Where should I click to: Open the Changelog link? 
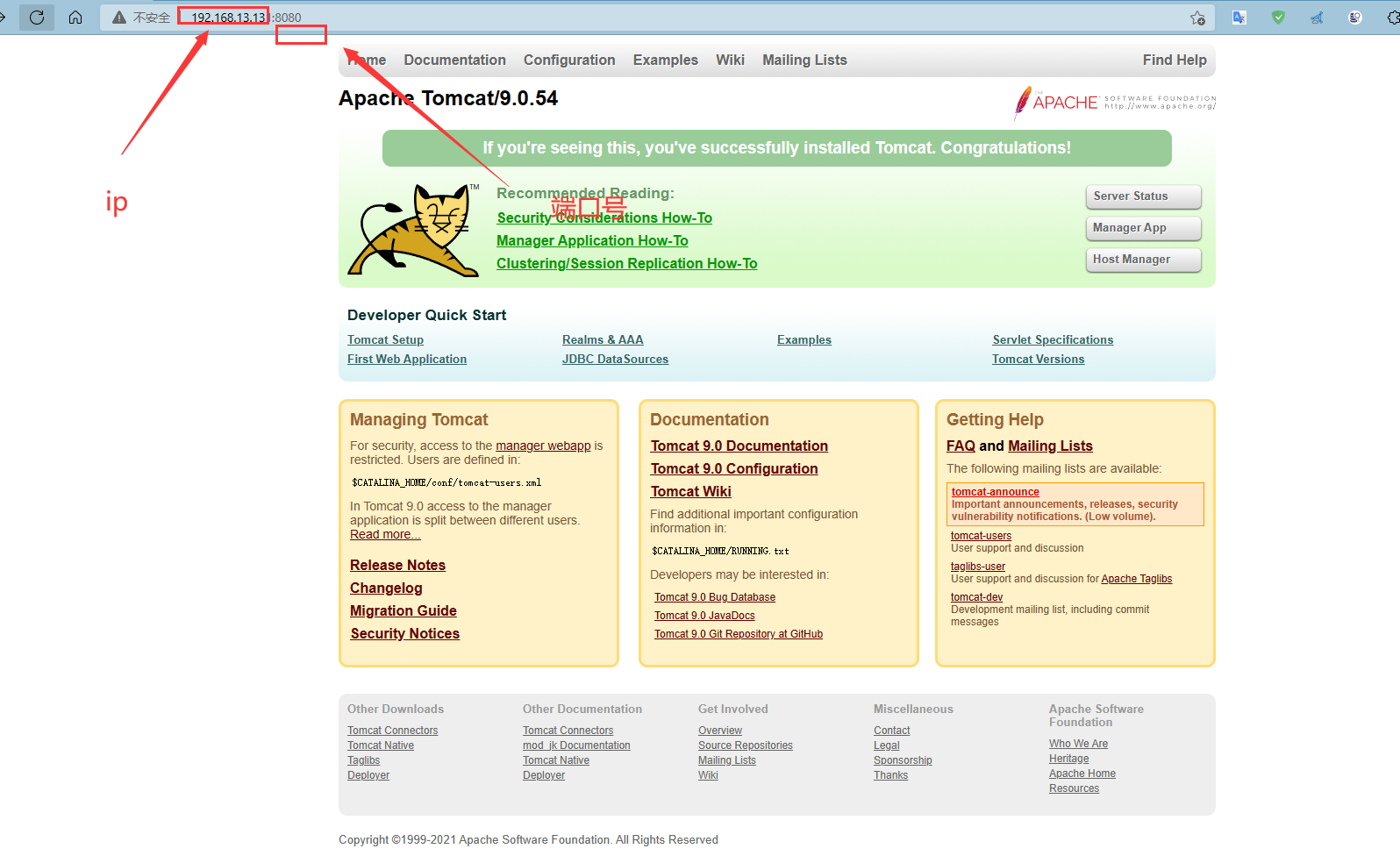(386, 588)
